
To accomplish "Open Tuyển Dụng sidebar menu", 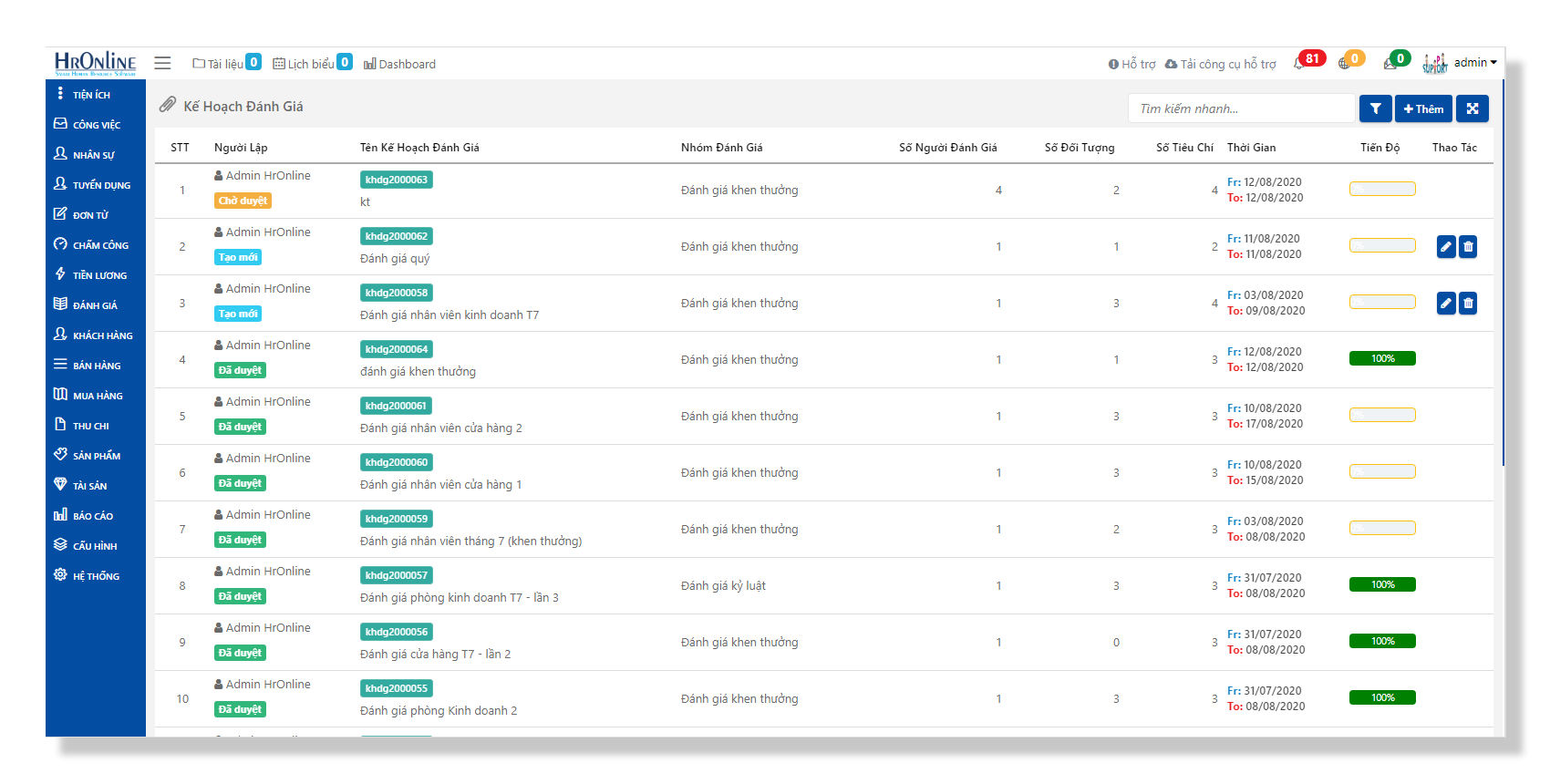I will 95,184.
